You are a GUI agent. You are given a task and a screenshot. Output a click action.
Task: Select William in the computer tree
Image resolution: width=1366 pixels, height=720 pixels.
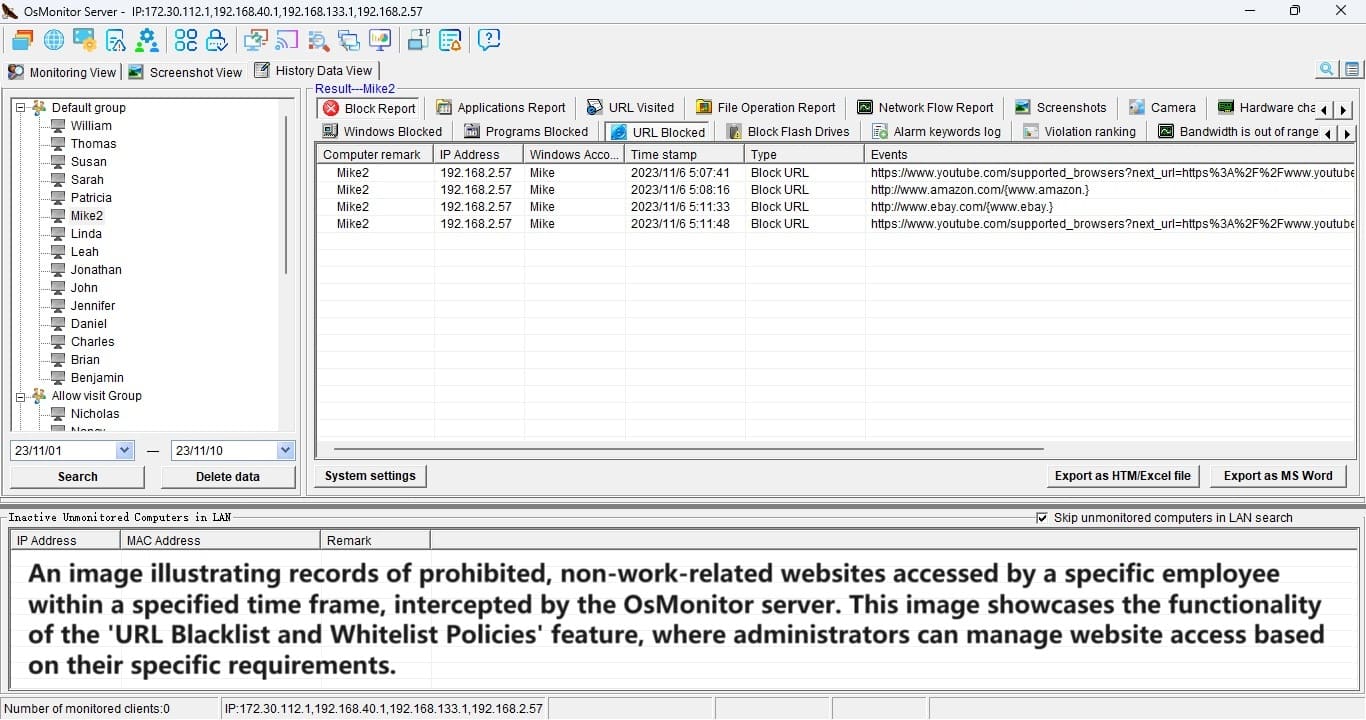[x=91, y=125]
